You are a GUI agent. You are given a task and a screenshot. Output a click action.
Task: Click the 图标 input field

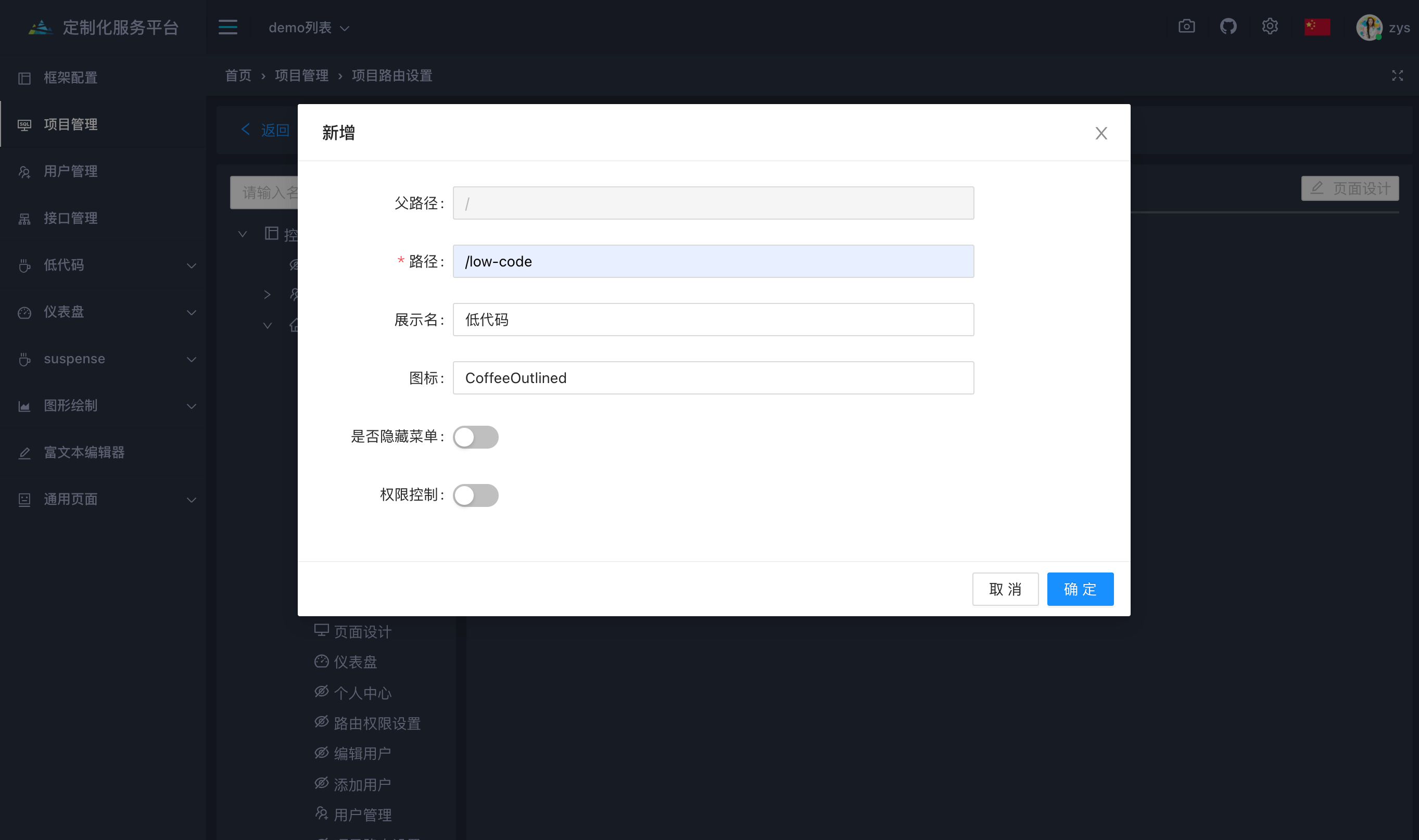713,378
